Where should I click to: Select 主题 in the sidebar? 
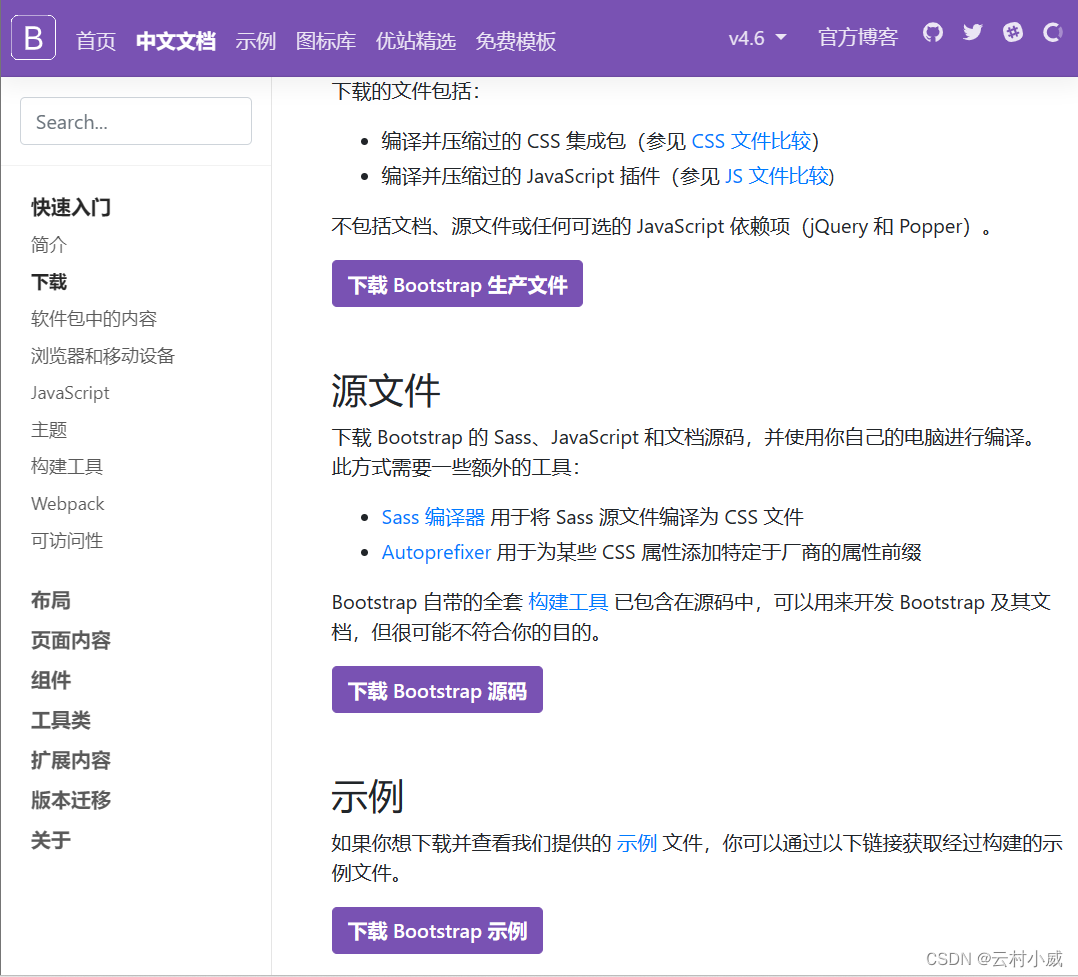(x=49, y=429)
